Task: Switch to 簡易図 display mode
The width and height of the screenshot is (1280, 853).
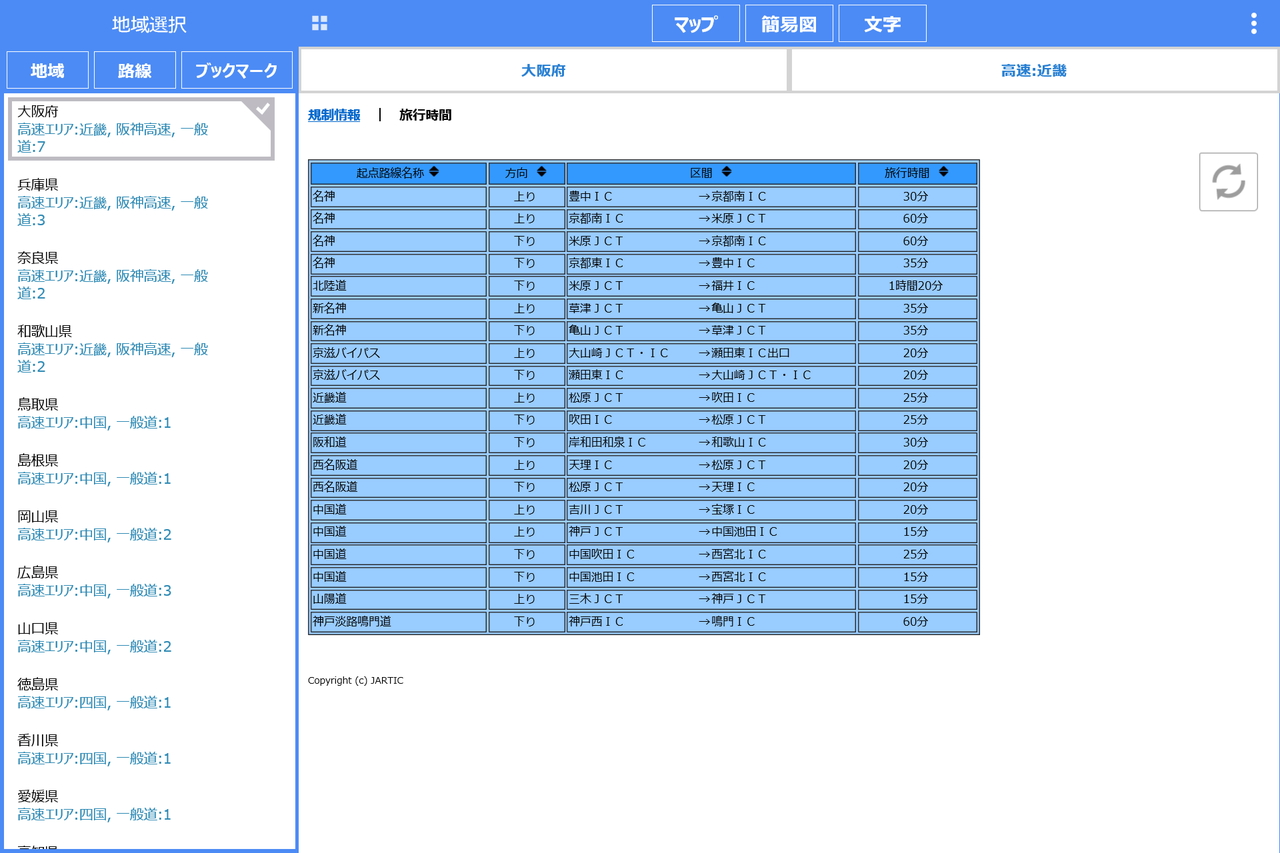Action: coord(788,22)
